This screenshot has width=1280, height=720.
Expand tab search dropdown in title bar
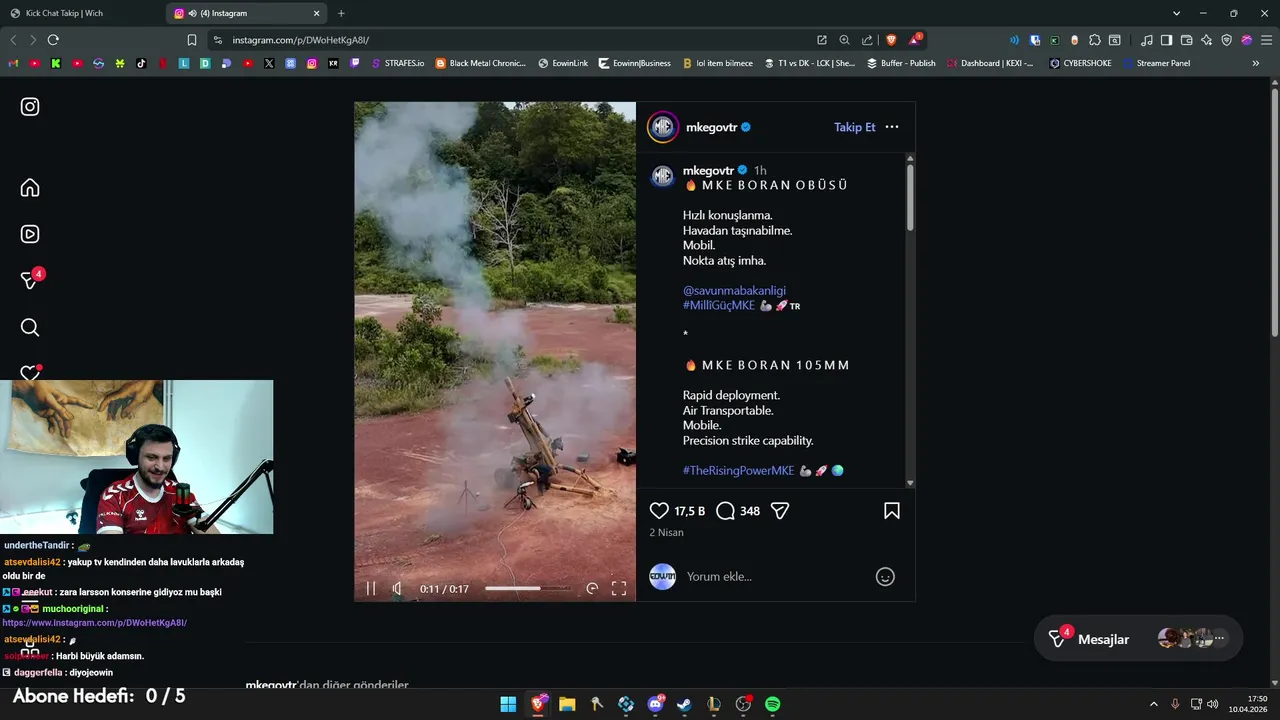1176,13
